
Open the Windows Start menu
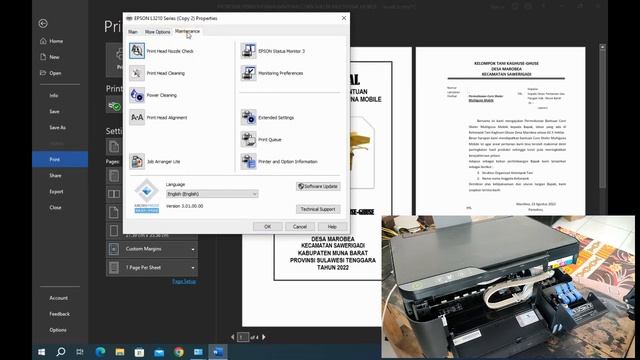pos(41,351)
